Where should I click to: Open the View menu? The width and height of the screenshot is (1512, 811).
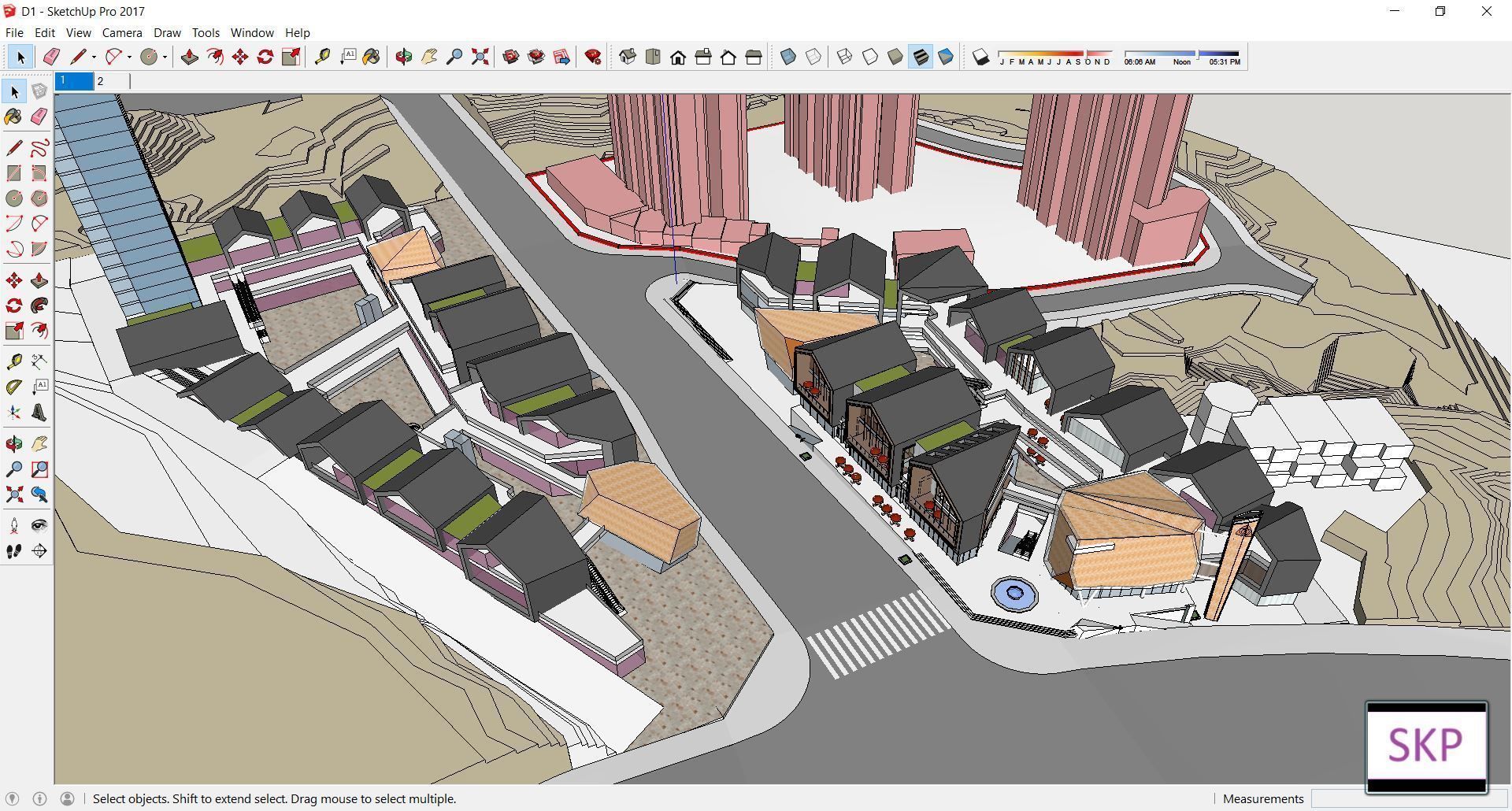78,33
